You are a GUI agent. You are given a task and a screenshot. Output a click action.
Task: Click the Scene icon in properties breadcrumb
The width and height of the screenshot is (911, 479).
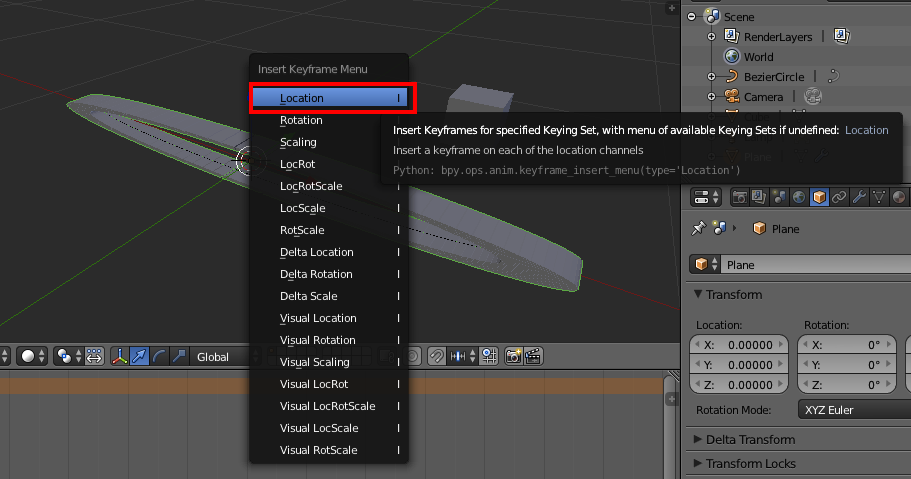click(719, 228)
